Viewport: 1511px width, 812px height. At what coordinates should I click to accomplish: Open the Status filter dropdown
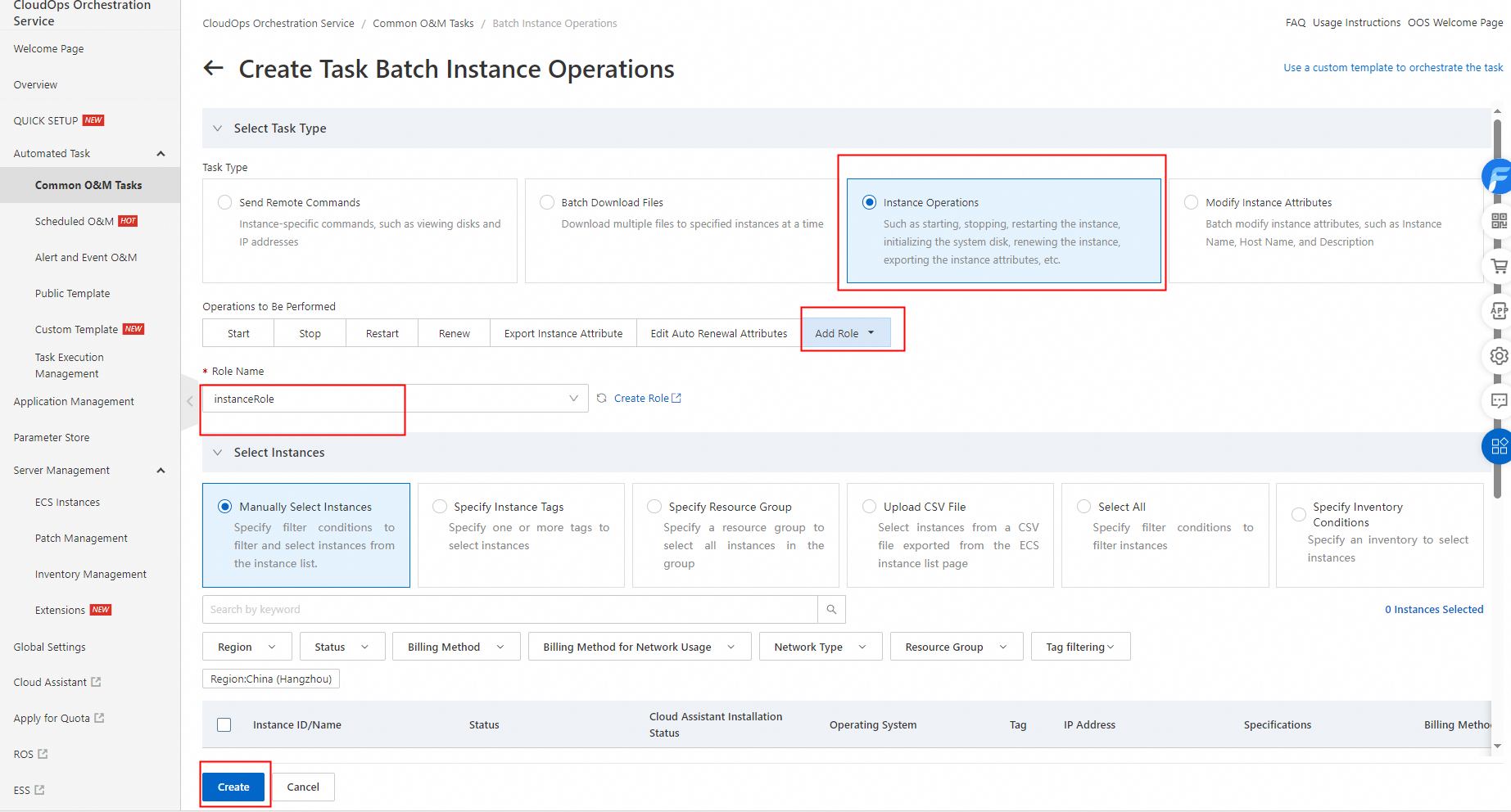342,647
